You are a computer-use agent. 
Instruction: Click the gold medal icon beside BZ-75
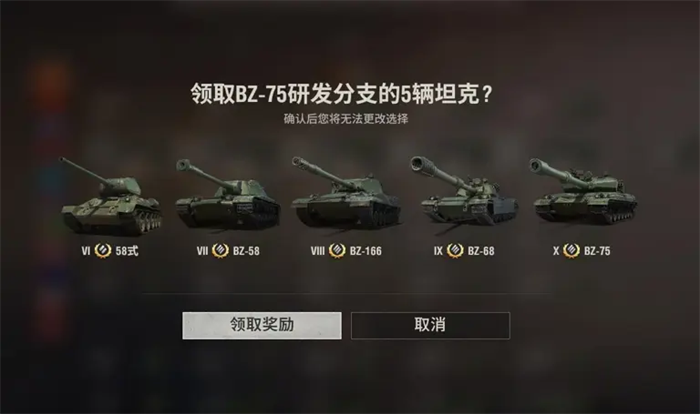pyautogui.click(x=571, y=251)
